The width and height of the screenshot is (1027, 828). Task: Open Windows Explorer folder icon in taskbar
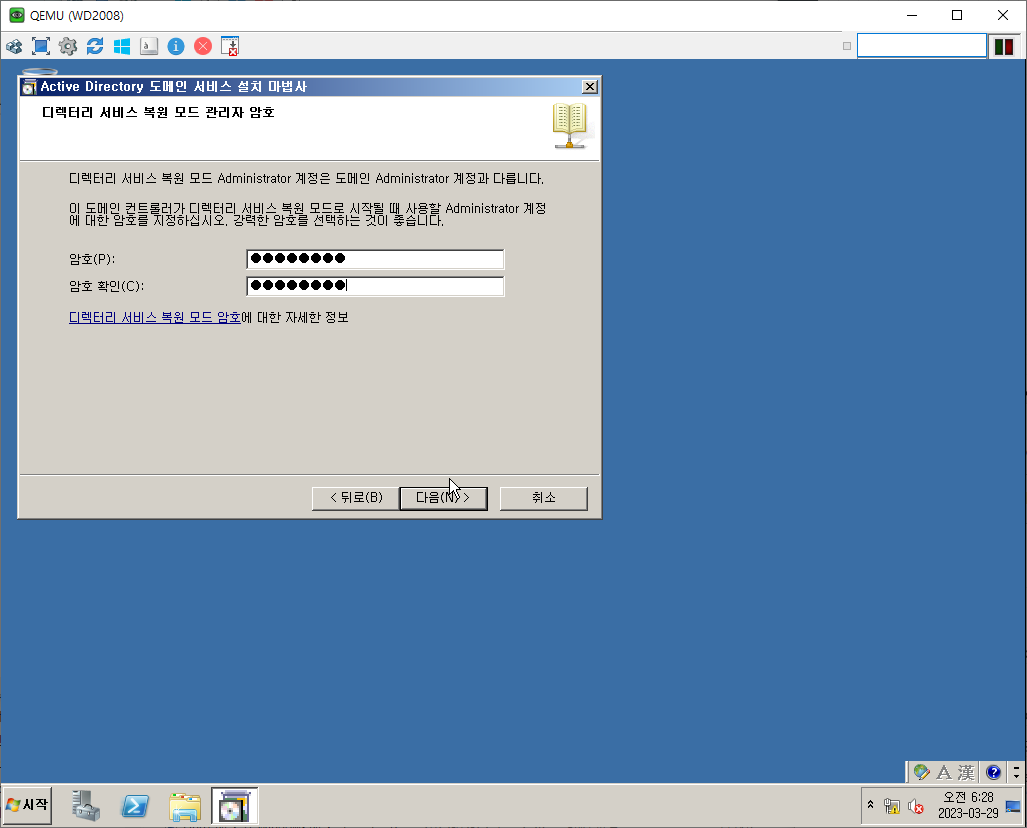pos(185,806)
